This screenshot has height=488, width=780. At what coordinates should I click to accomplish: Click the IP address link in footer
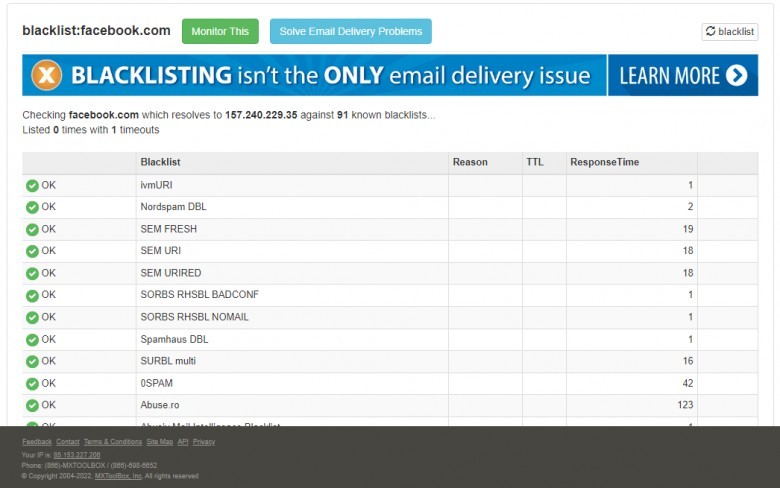(x=77, y=455)
